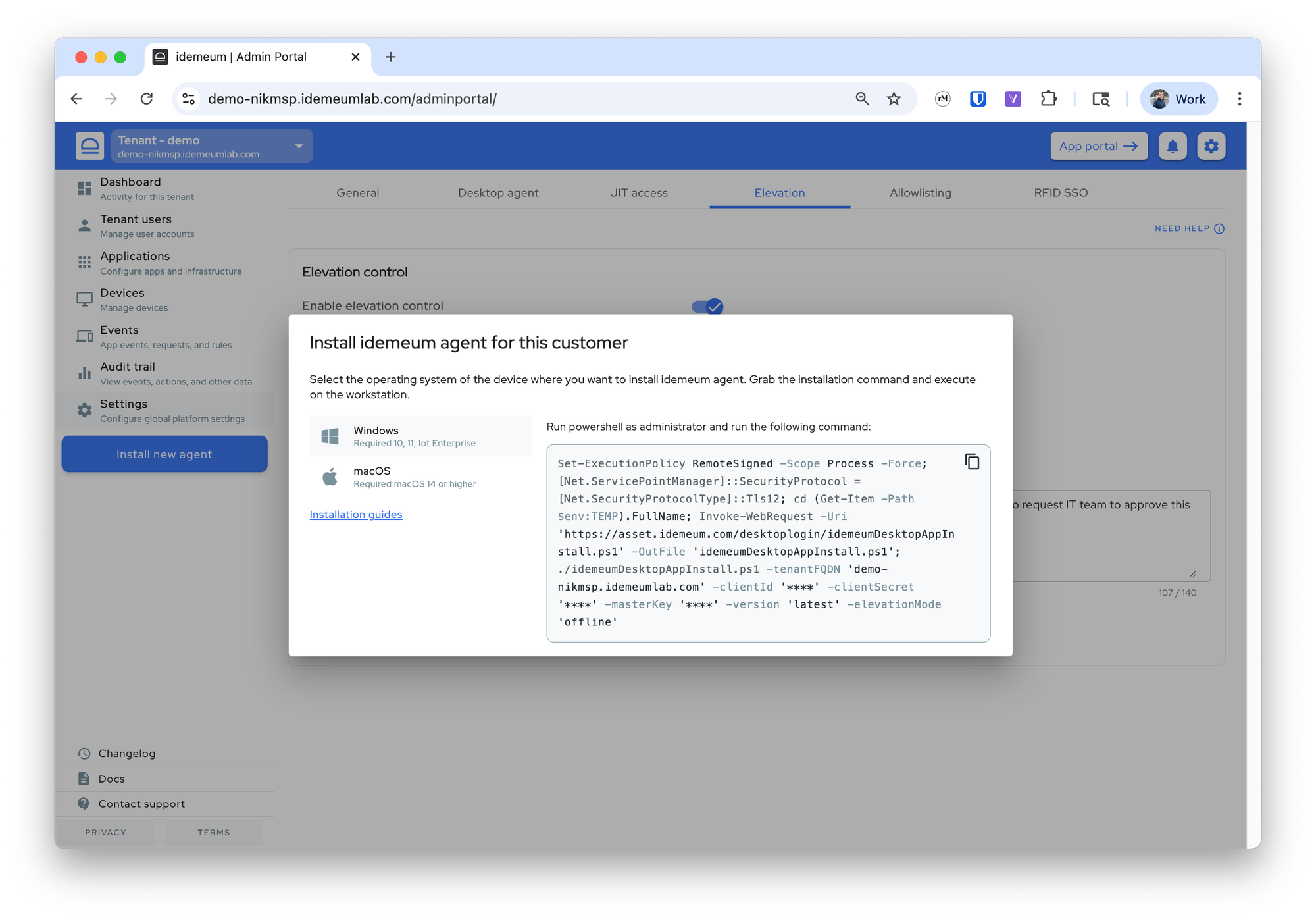
Task: Go back in browser
Action: coord(76,99)
